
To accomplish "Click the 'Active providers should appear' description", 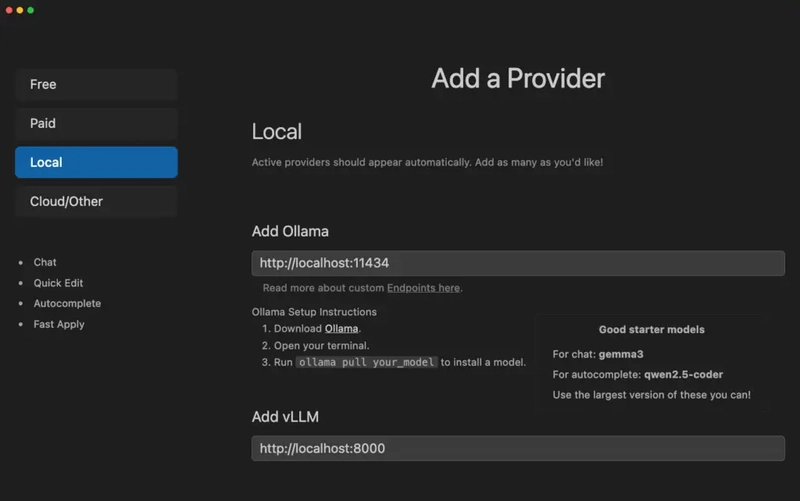I will coord(427,162).
